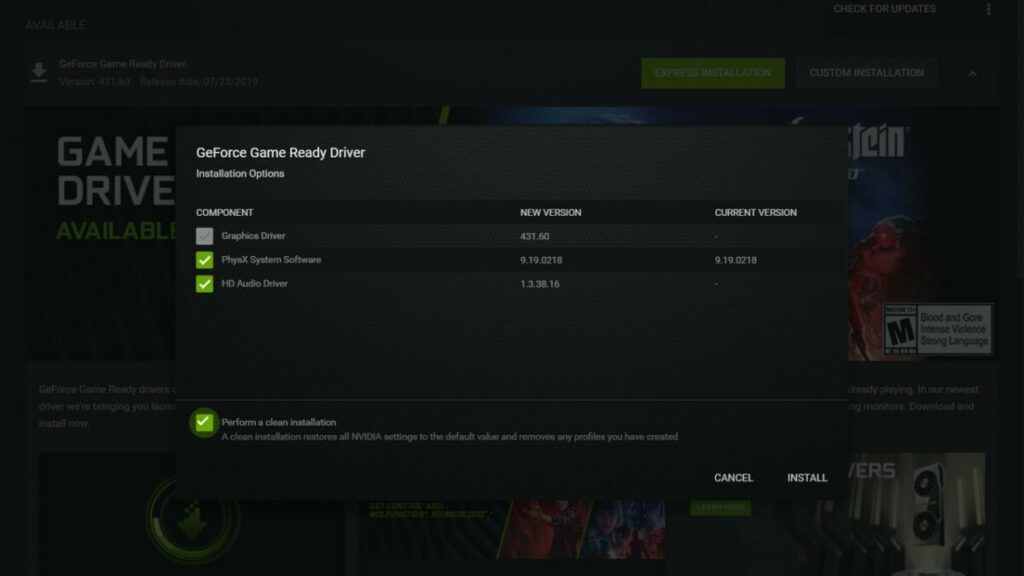Click GeForce Game Ready Driver dialog title
Image resolution: width=1024 pixels, height=576 pixels.
pyautogui.click(x=280, y=153)
